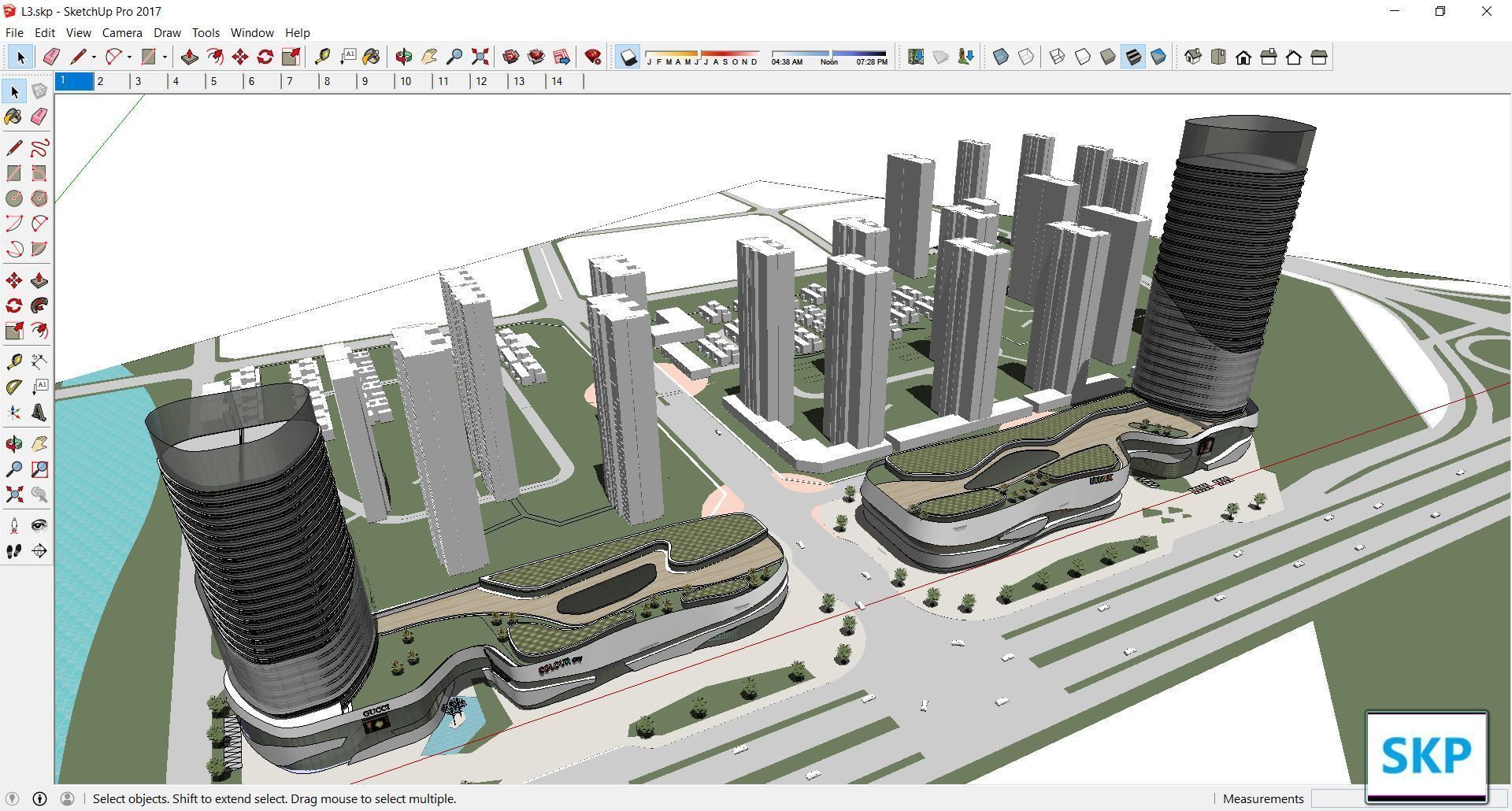Select the Pie tool in the left toolbar
1512x811 pixels.
[39, 249]
